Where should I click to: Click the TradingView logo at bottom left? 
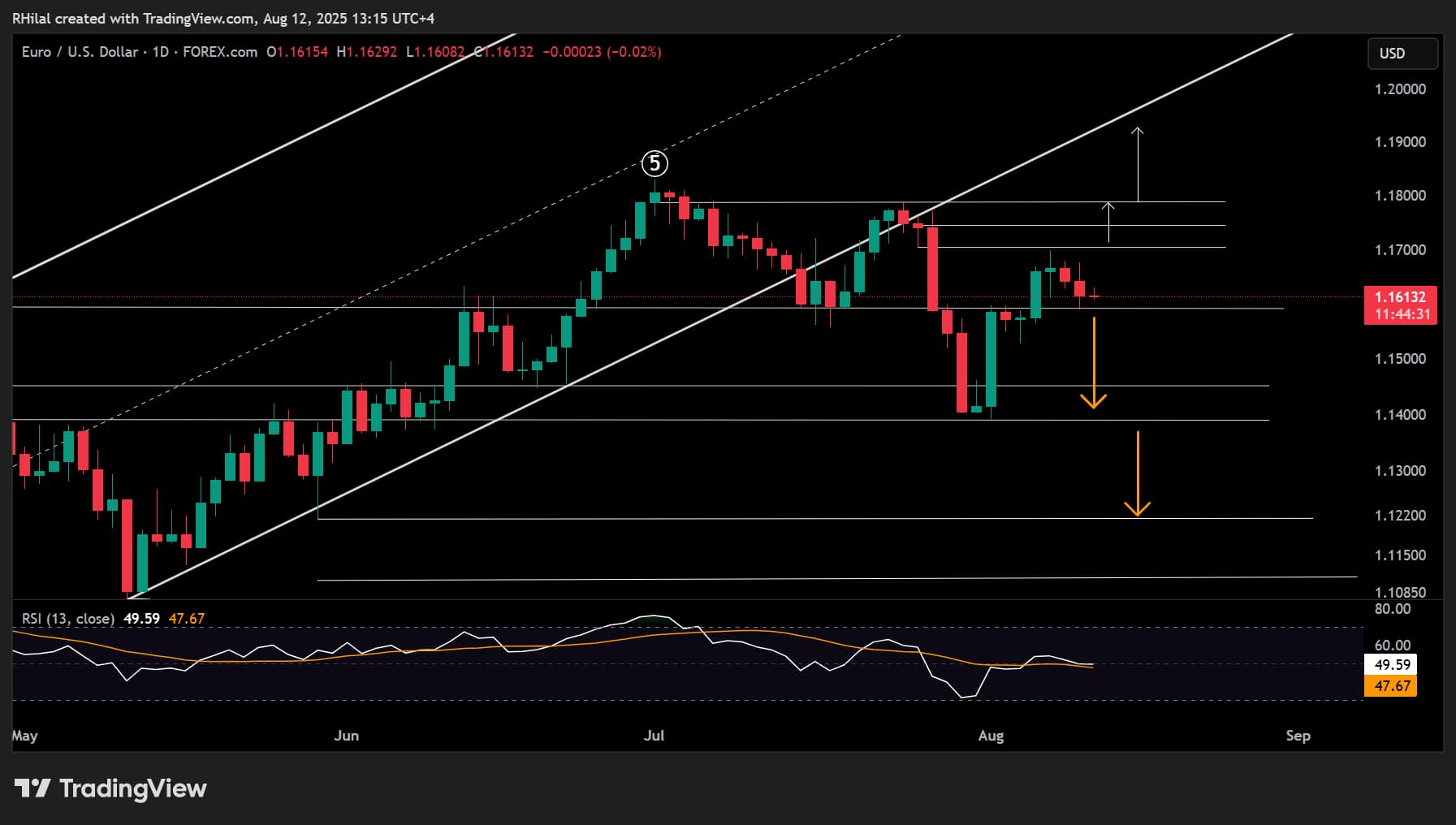point(110,788)
